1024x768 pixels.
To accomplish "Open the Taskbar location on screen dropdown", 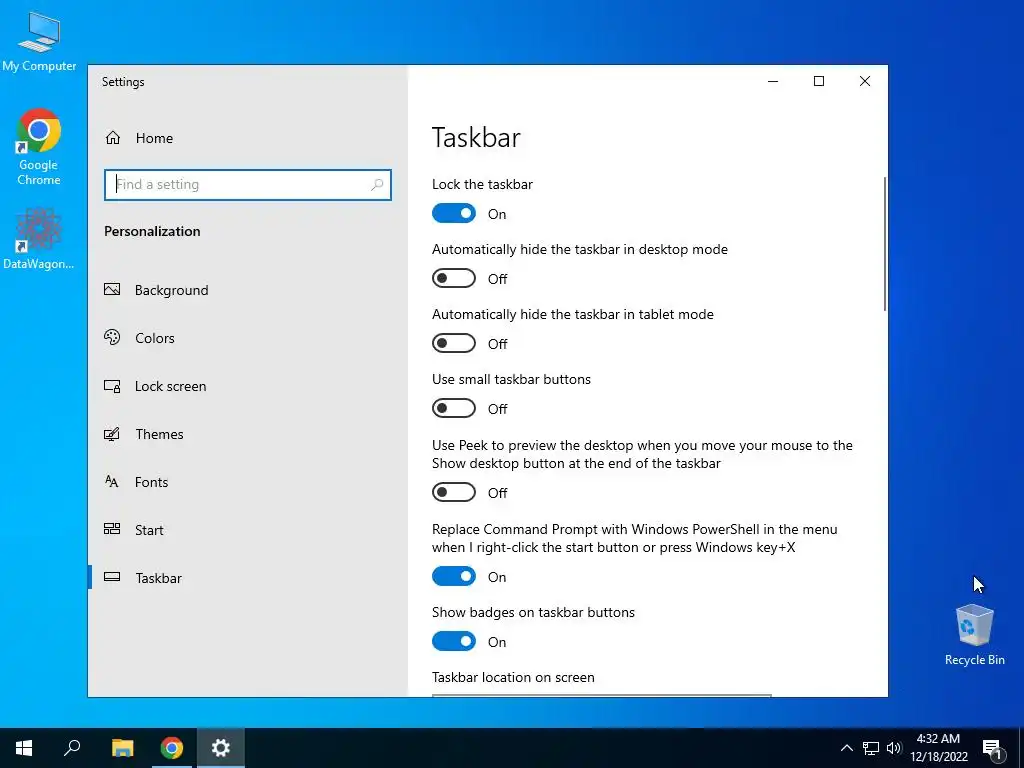I will click(601, 696).
